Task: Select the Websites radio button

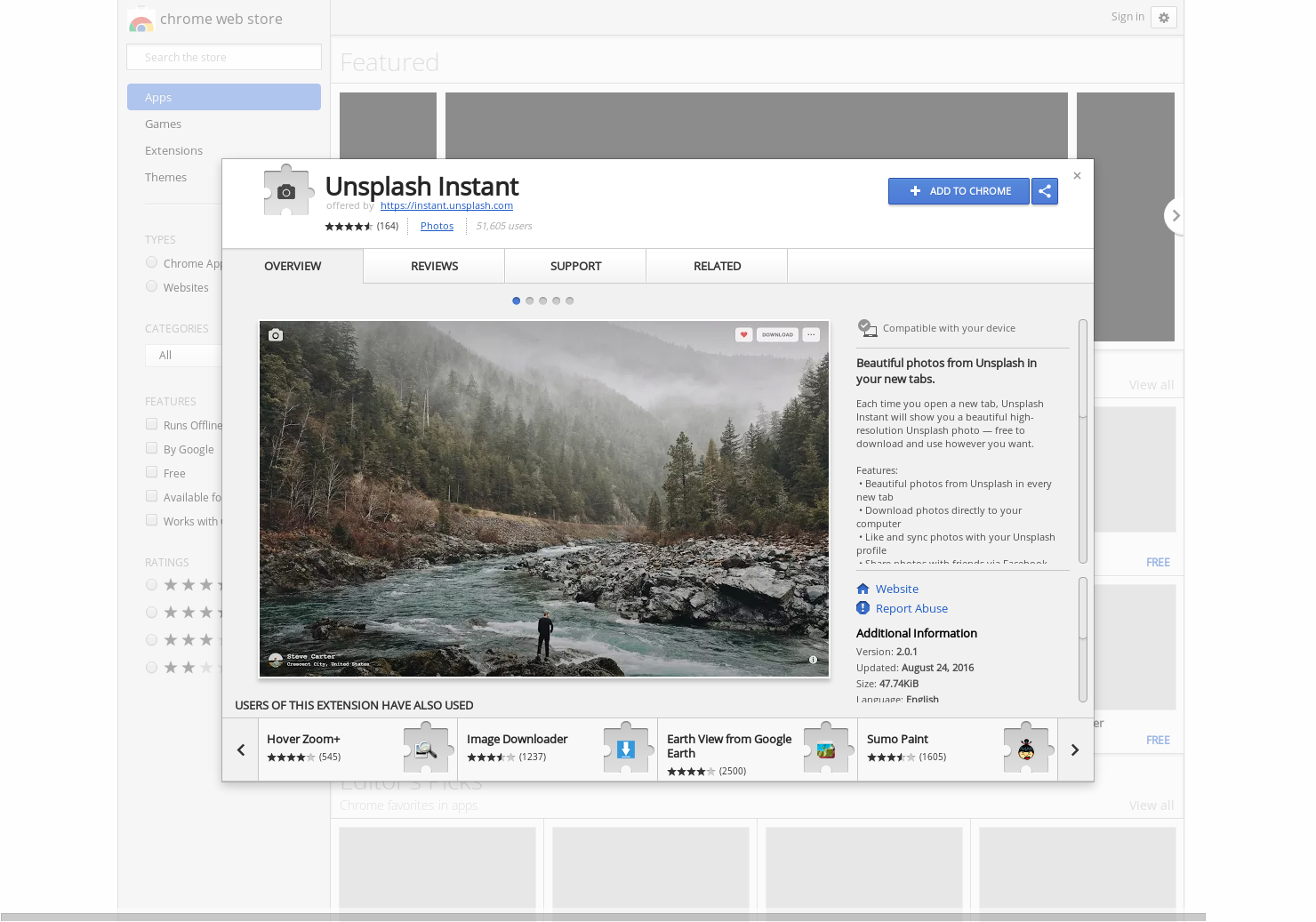Action: [x=152, y=286]
